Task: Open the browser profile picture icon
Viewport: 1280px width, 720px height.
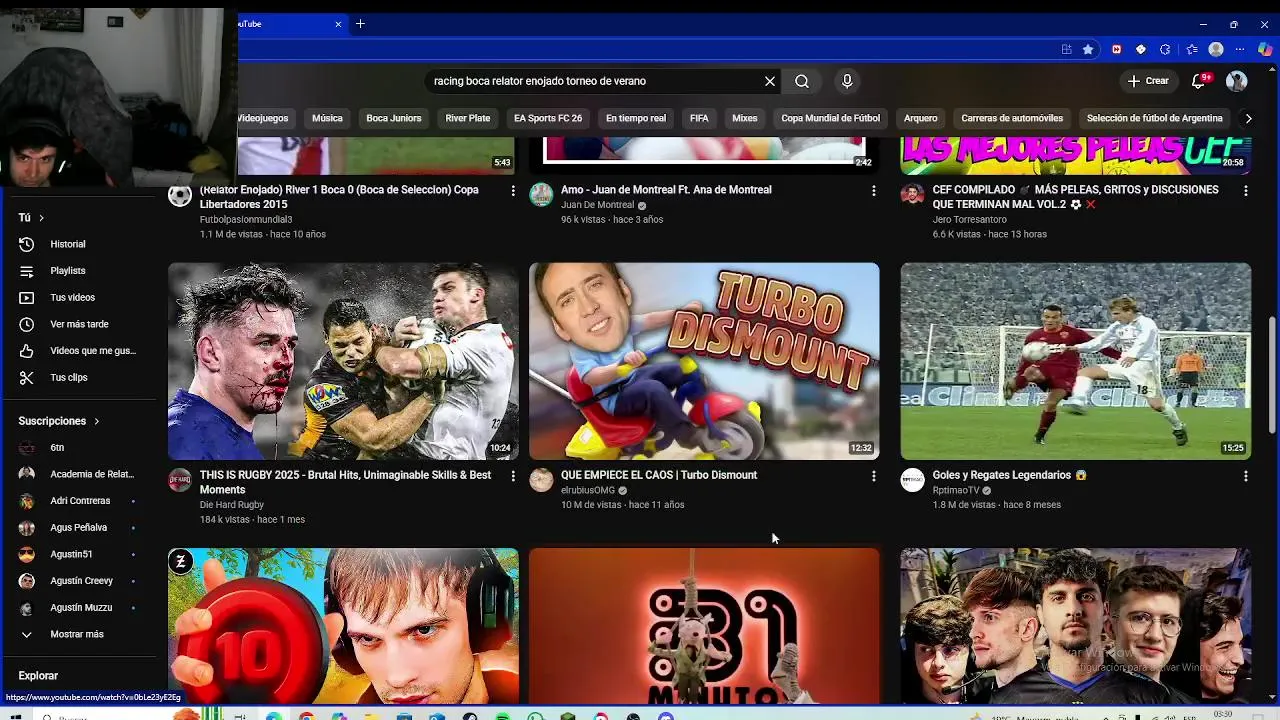Action: pos(1216,49)
